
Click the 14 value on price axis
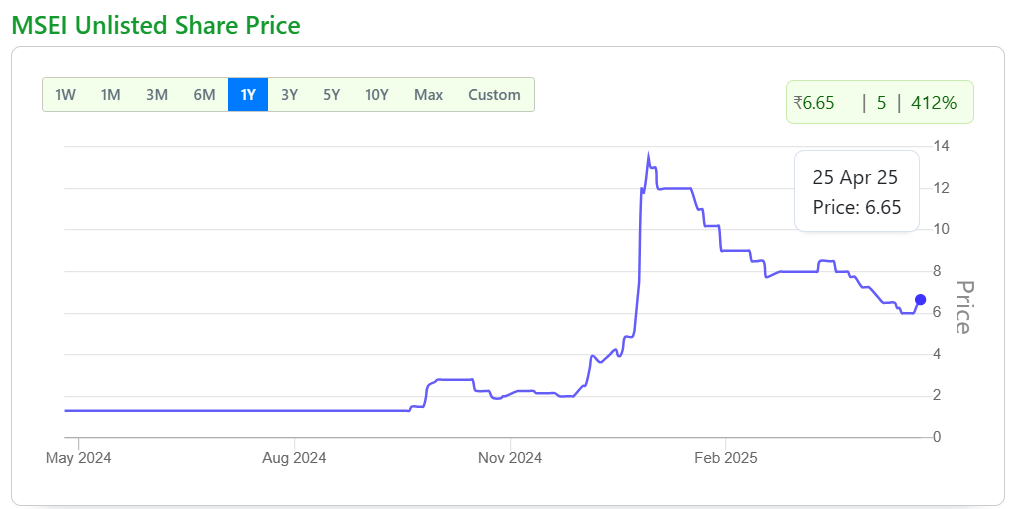942,146
